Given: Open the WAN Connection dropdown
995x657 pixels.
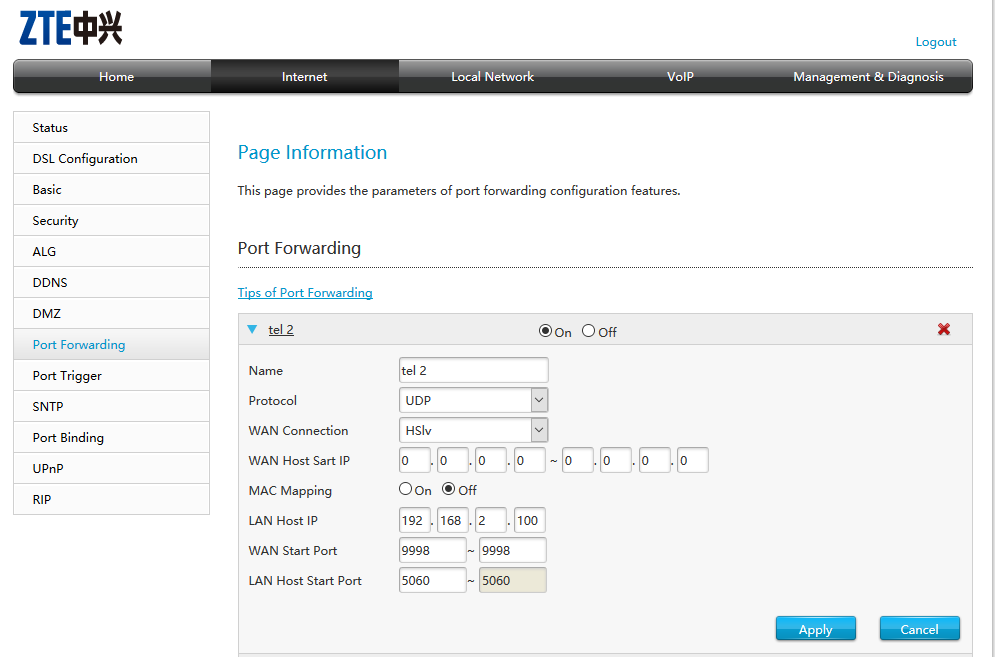Looking at the screenshot, I should [x=473, y=430].
